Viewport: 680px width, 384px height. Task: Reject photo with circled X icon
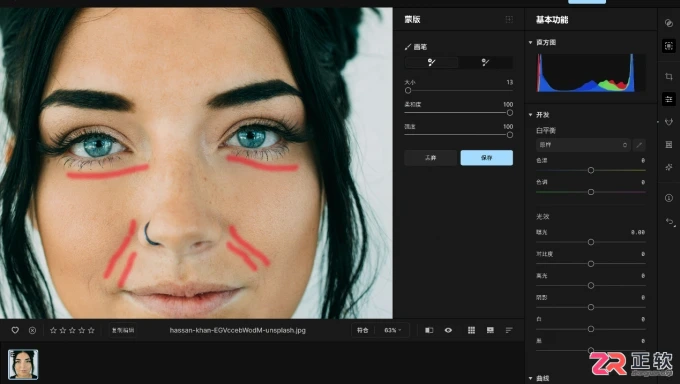click(33, 330)
